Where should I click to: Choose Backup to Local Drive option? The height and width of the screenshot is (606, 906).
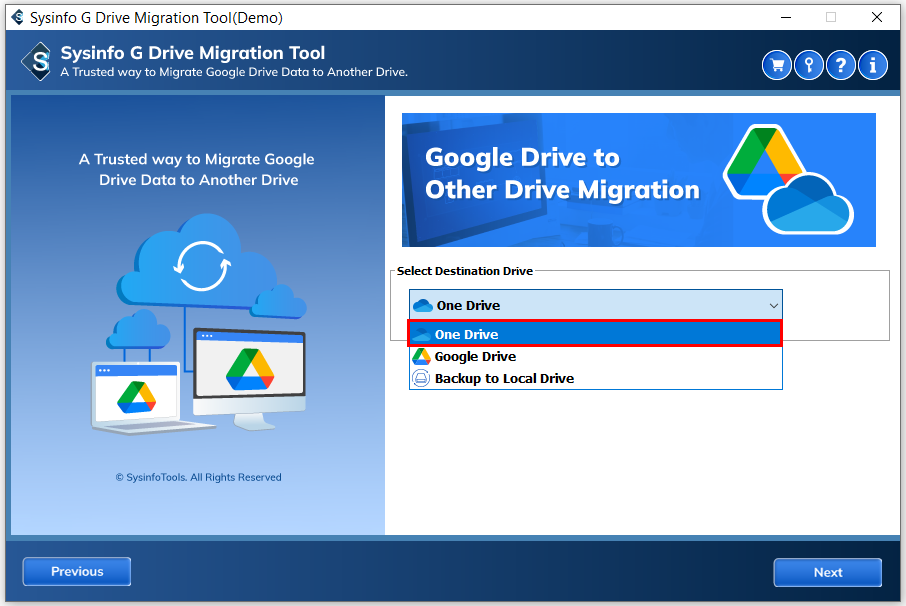point(504,379)
